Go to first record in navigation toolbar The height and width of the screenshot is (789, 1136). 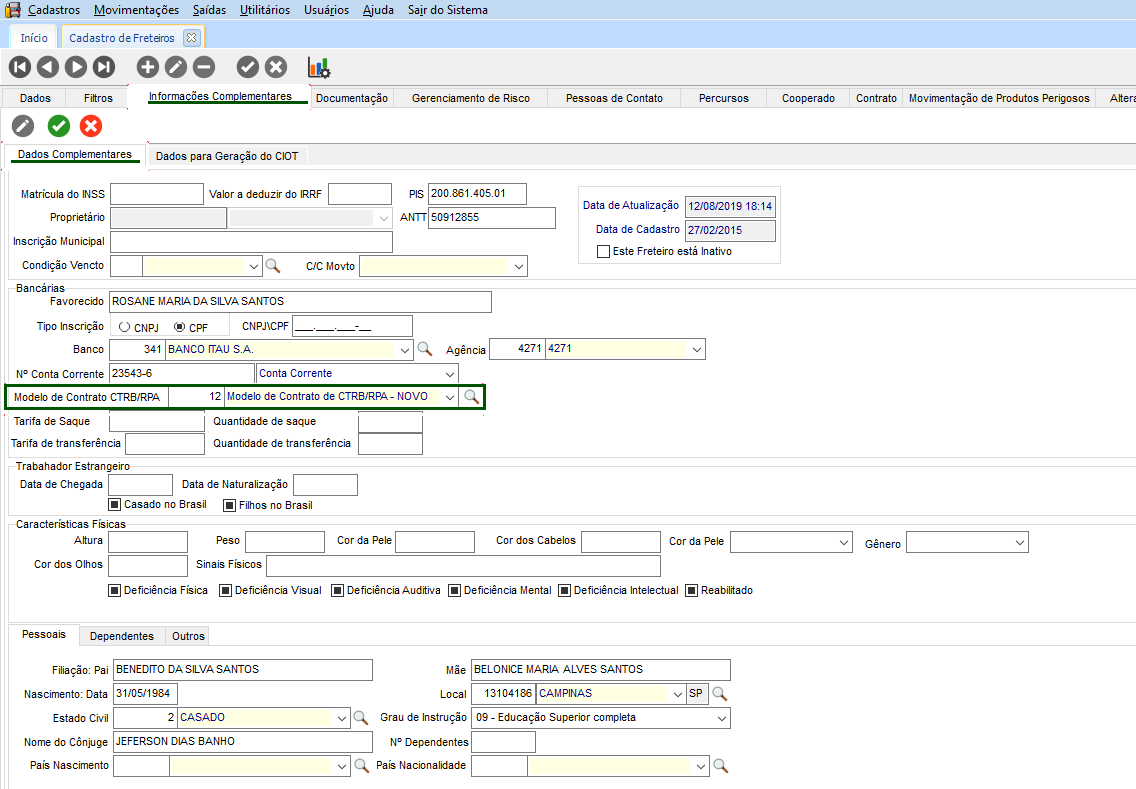click(x=19, y=67)
